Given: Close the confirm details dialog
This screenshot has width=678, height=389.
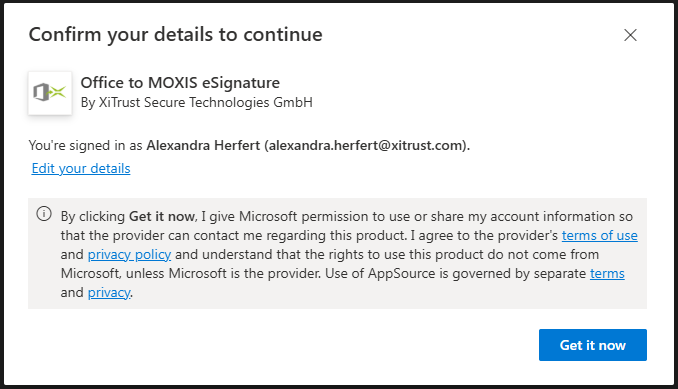Looking at the screenshot, I should click(630, 35).
